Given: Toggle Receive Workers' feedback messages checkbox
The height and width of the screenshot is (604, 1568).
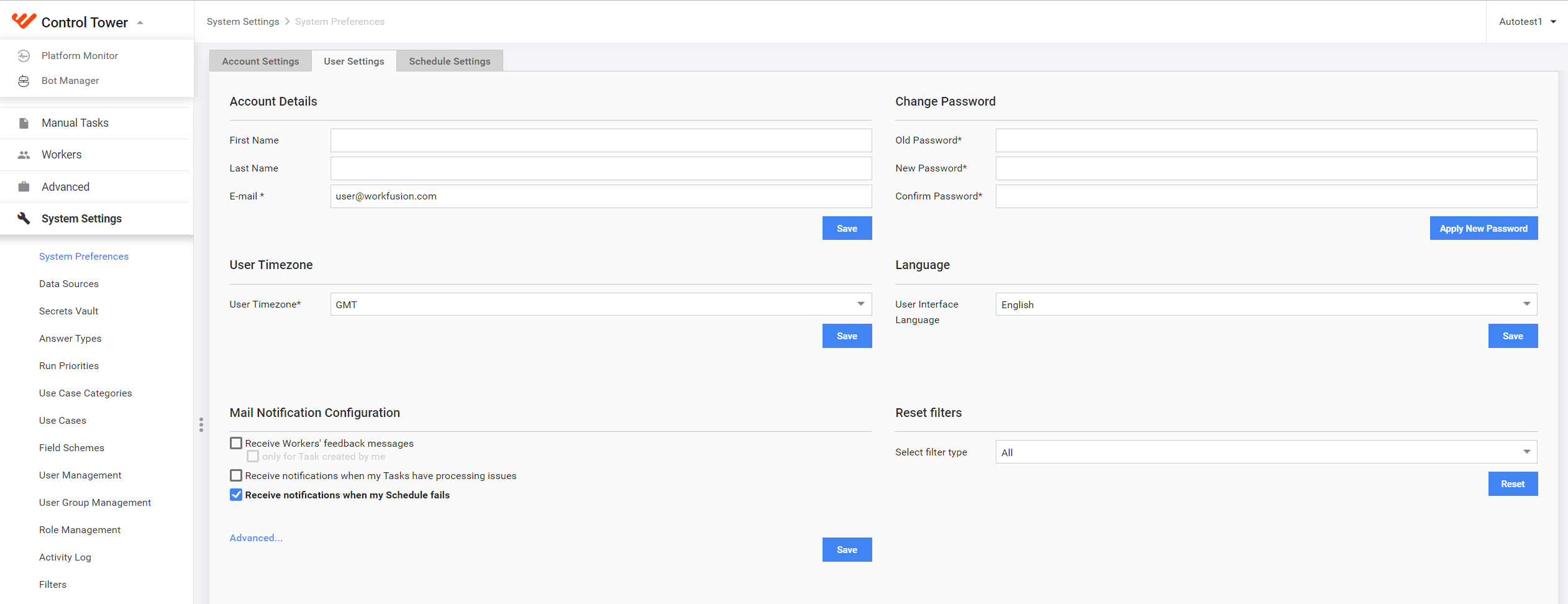Looking at the screenshot, I should click(236, 443).
